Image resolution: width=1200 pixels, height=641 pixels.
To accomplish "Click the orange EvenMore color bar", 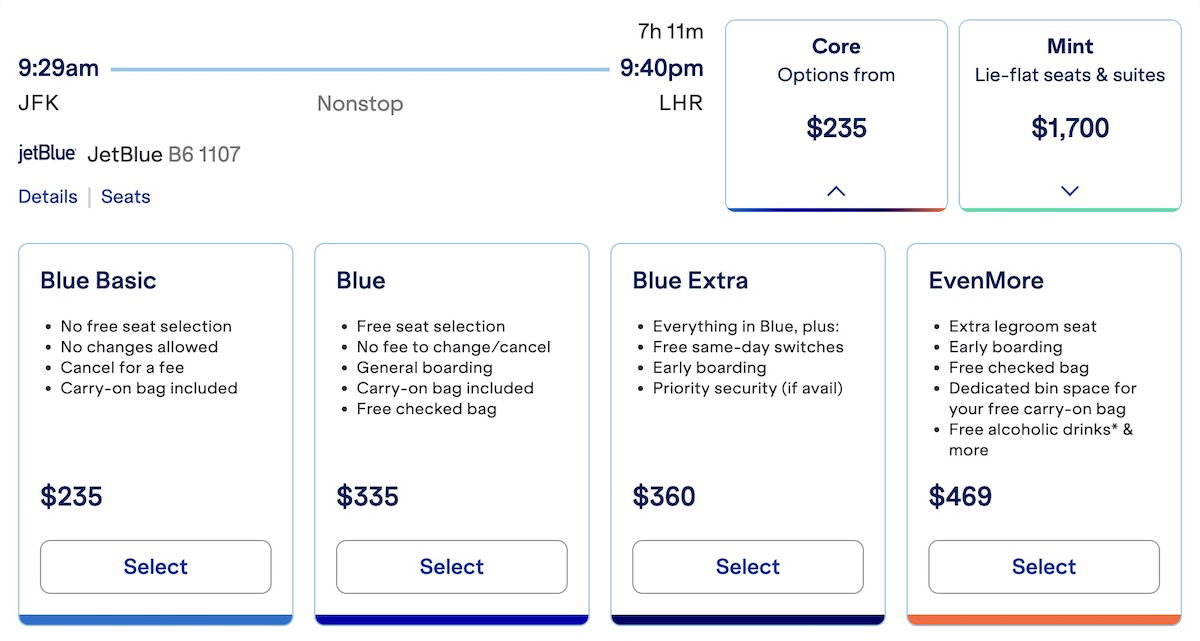I will pyautogui.click(x=1043, y=619).
